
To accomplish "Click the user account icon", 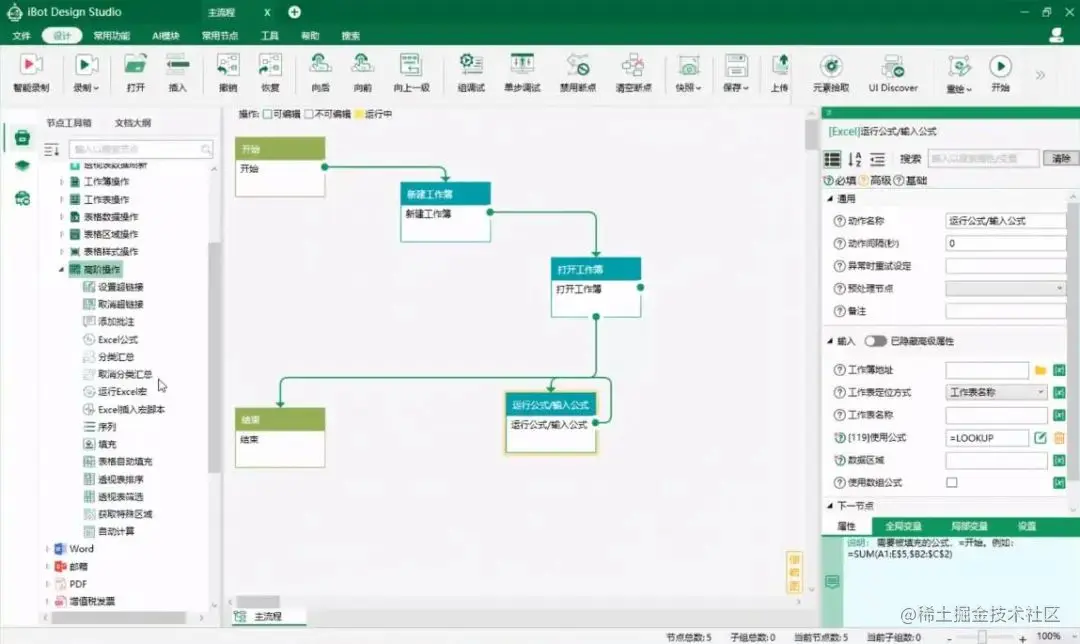I will click(x=1056, y=35).
